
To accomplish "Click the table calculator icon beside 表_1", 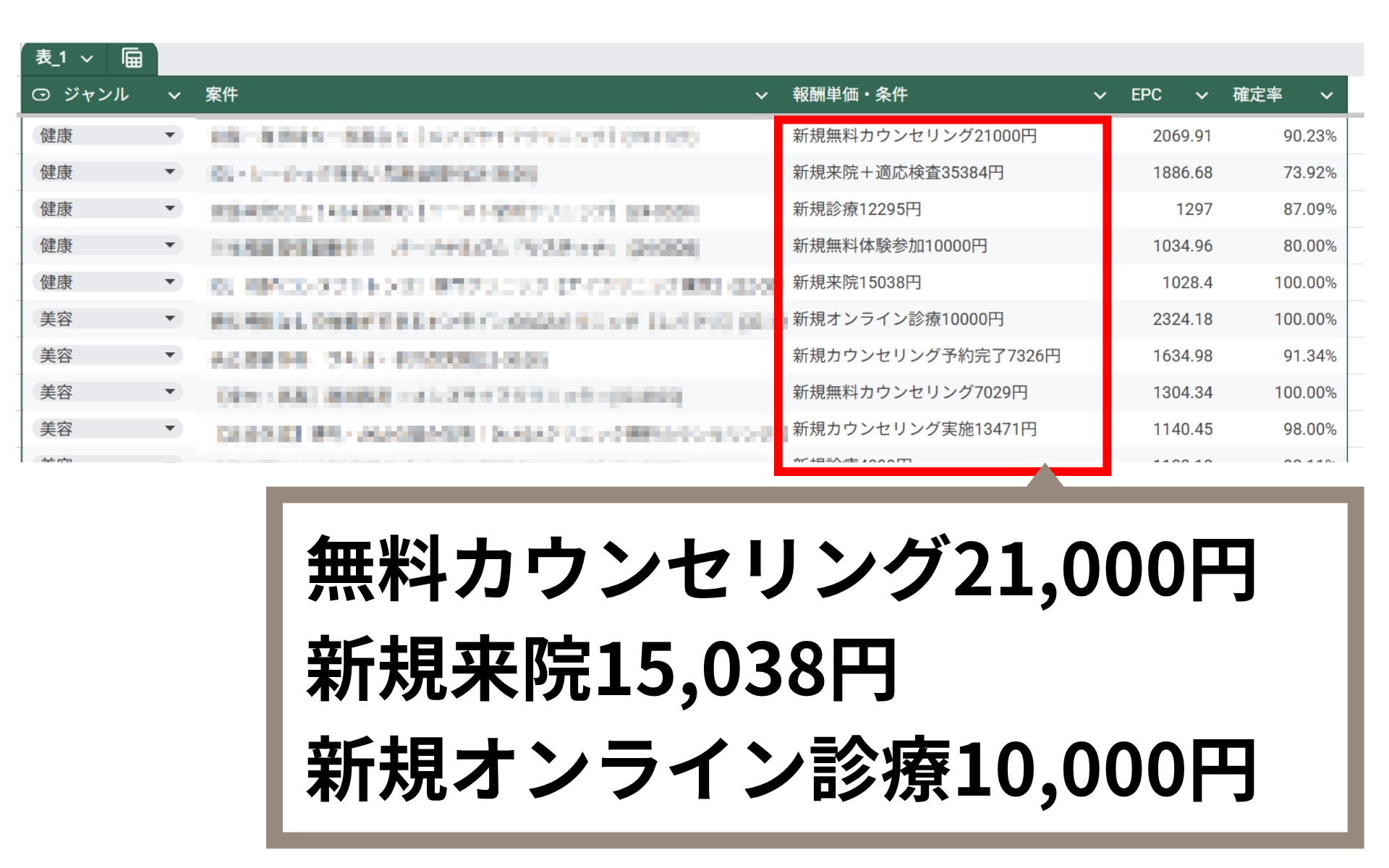I will click(132, 58).
